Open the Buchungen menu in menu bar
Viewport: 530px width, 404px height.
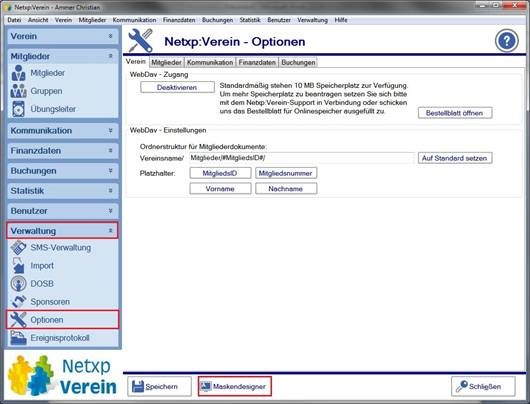pyautogui.click(x=217, y=20)
